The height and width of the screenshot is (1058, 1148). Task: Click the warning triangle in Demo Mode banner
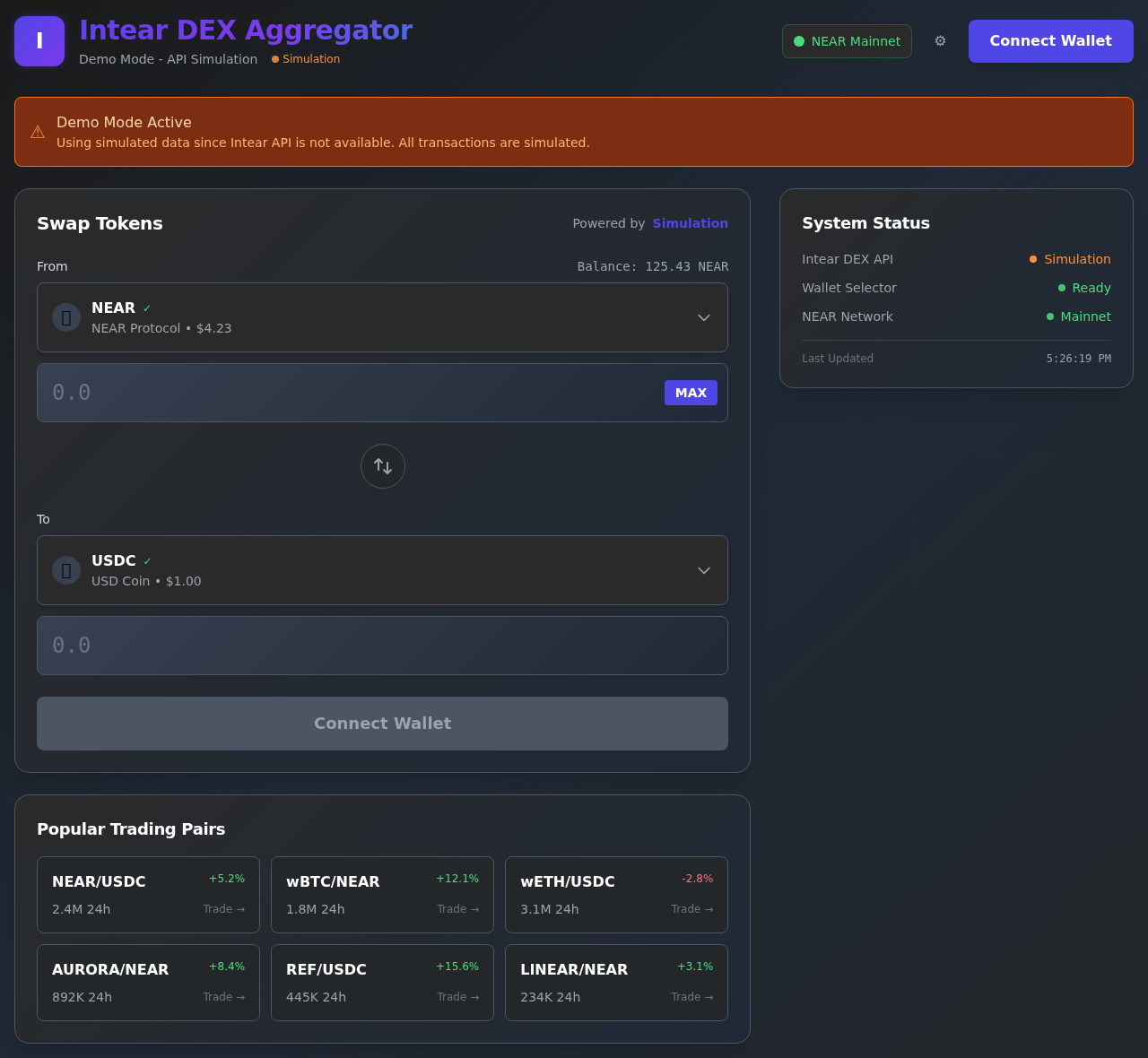point(37,131)
